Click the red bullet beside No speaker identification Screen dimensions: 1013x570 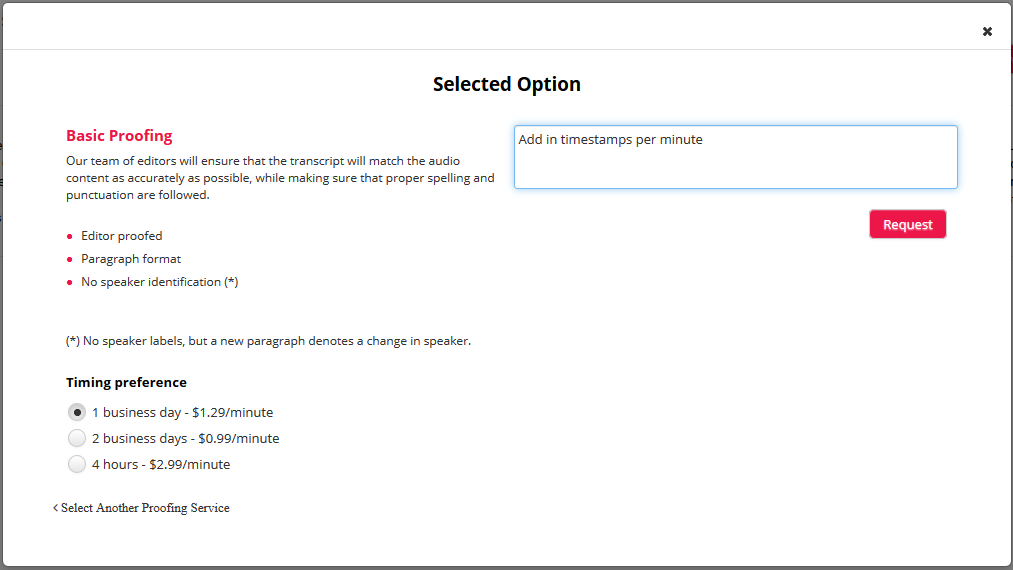point(70,282)
